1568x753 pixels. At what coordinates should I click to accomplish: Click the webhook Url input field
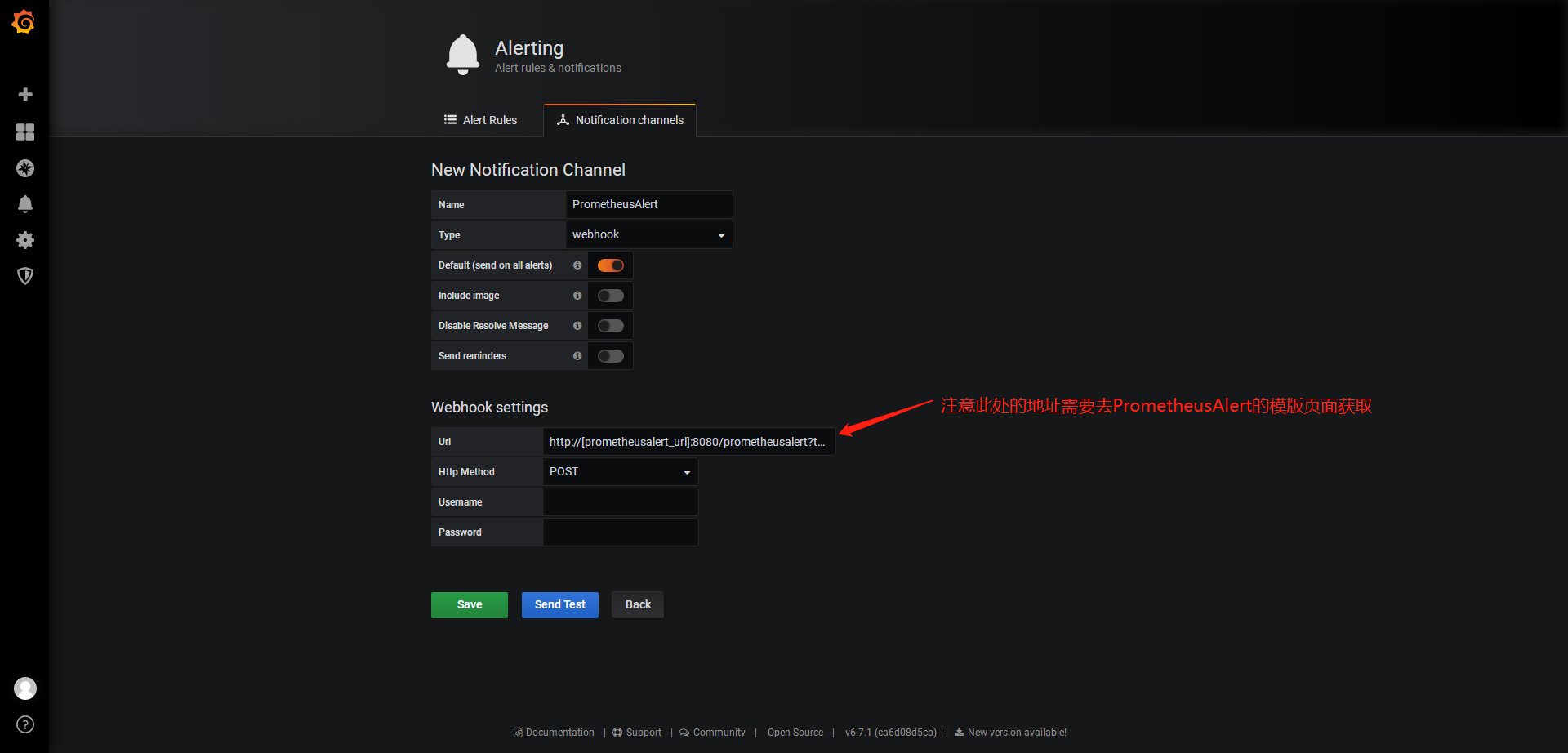point(688,442)
